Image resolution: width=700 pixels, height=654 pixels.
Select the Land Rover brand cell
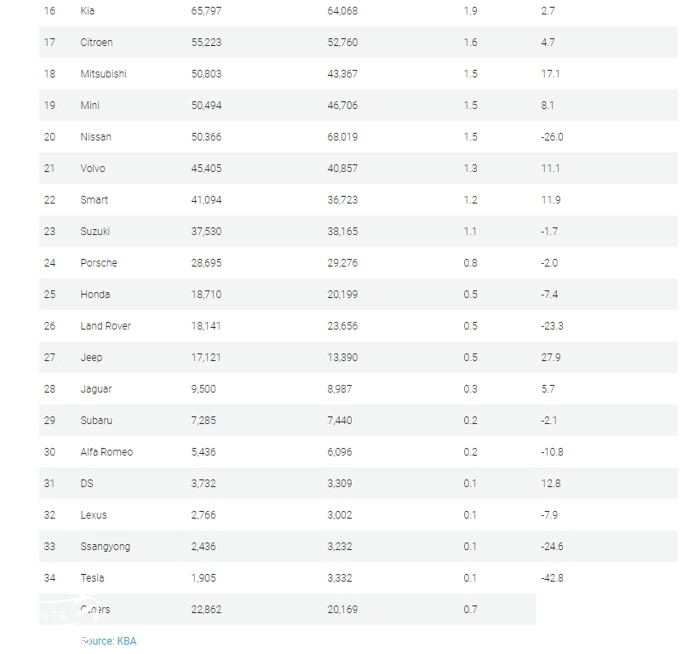tap(106, 326)
